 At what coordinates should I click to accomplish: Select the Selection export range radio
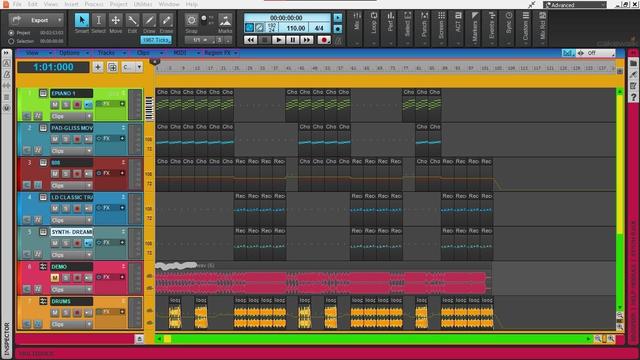11,41
